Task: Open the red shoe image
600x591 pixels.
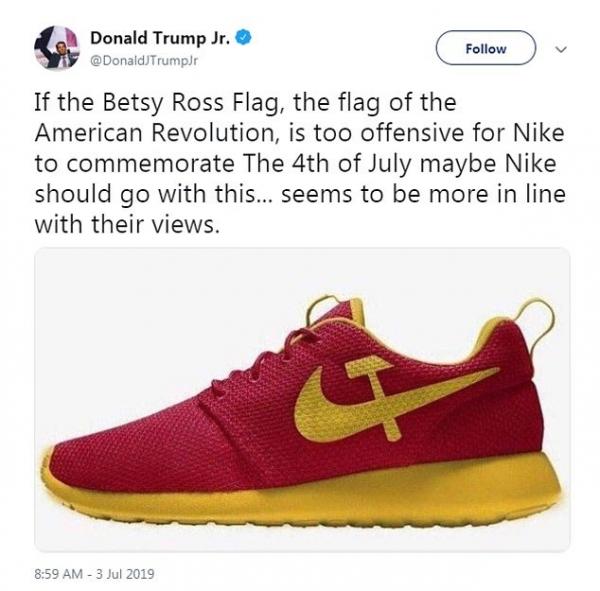Action: 300,400
